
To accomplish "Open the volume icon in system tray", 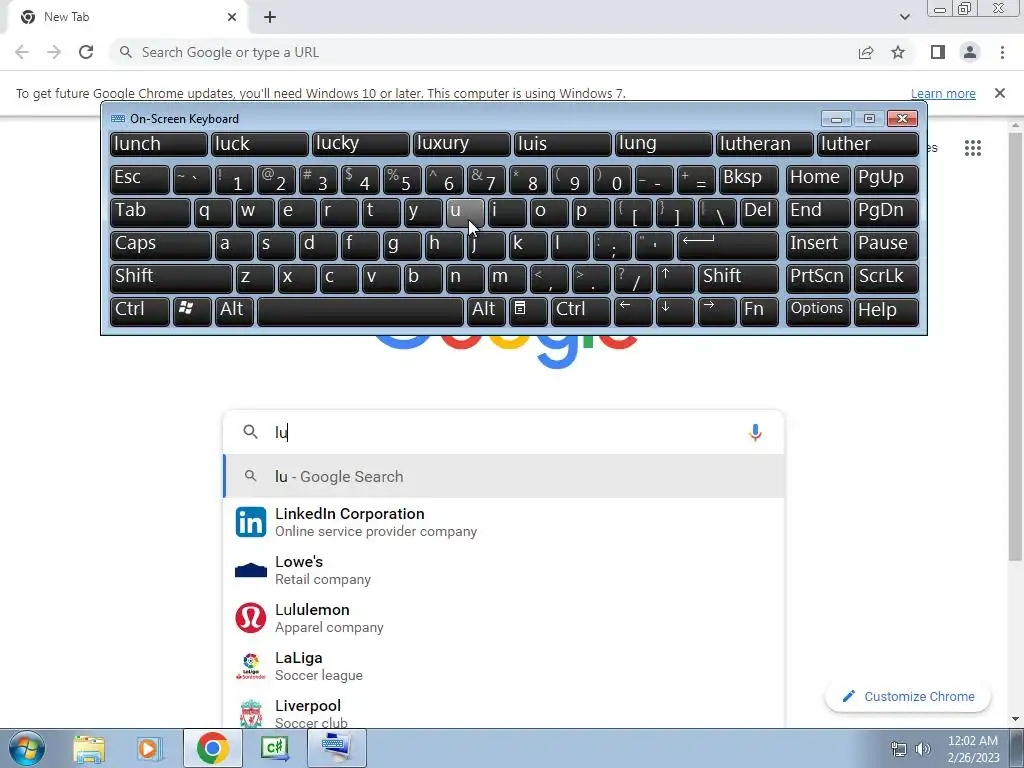I will (x=923, y=749).
